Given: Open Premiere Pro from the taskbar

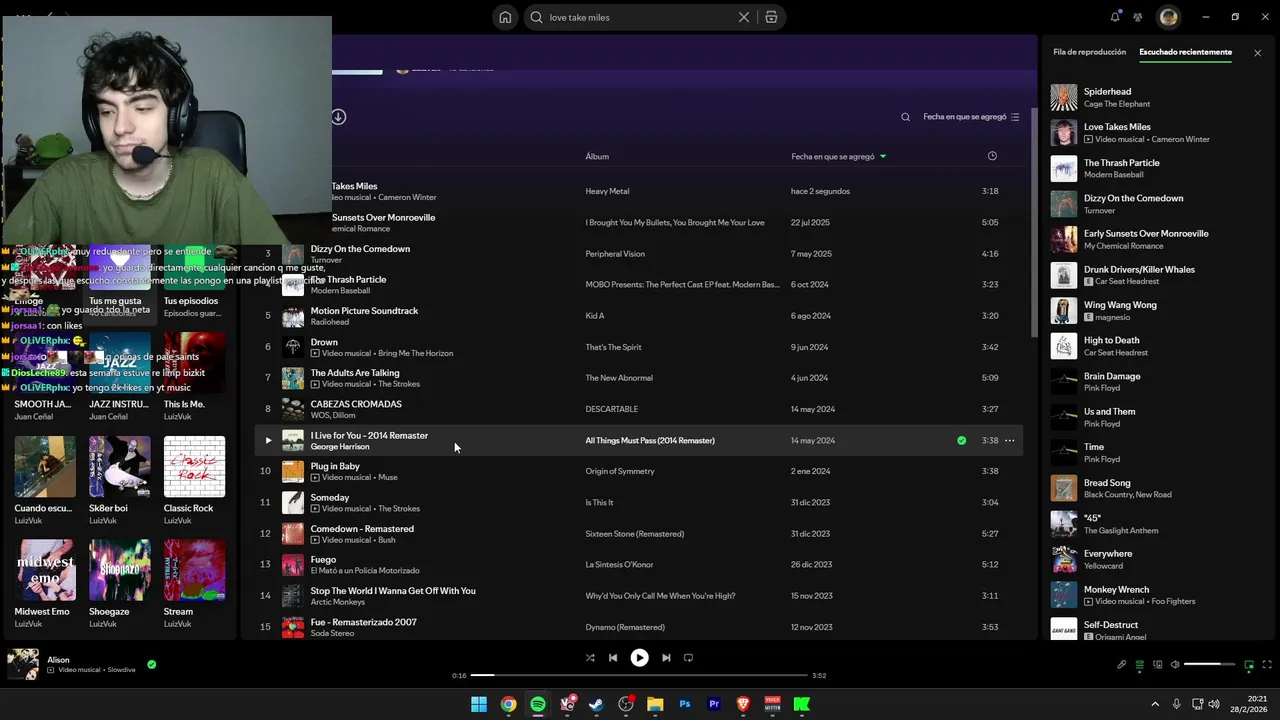Looking at the screenshot, I should pos(714,704).
